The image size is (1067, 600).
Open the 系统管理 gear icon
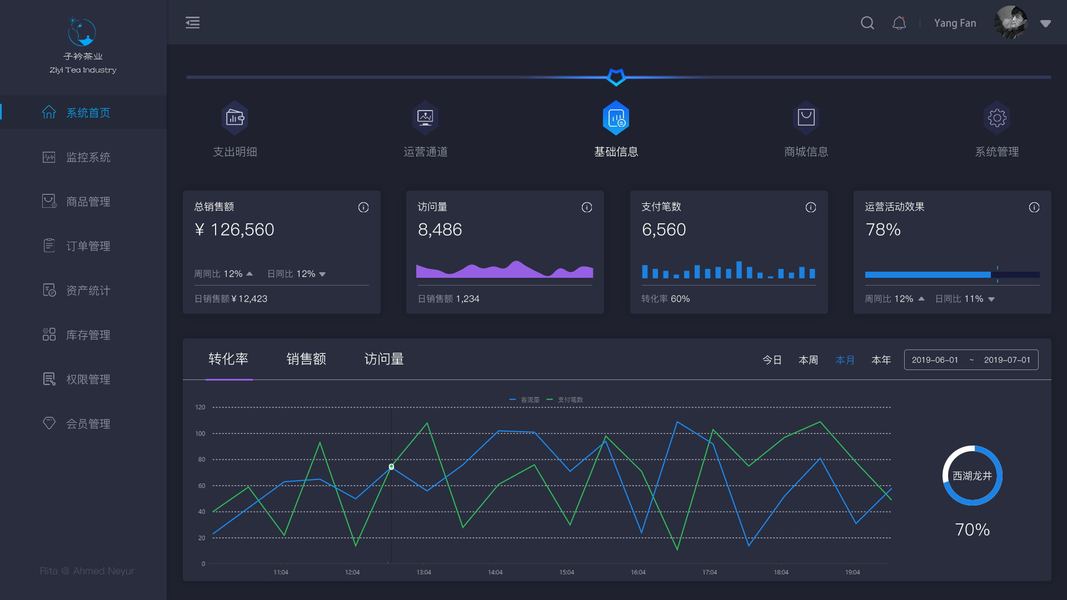pyautogui.click(x=997, y=118)
